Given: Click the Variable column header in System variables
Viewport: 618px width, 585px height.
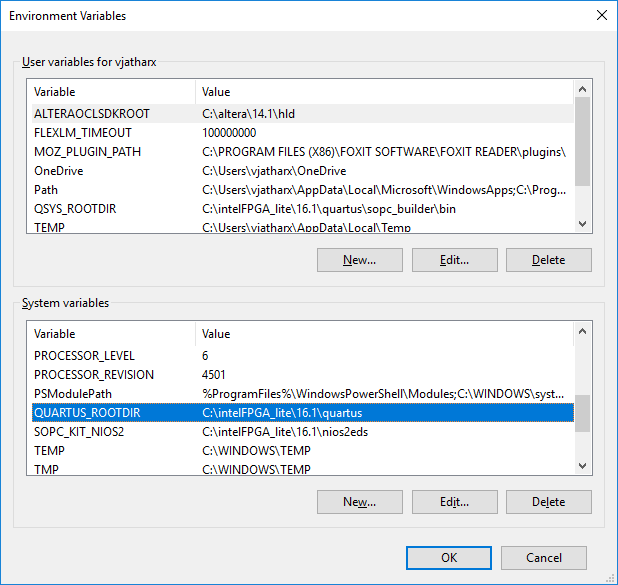Looking at the screenshot, I should tap(110, 334).
